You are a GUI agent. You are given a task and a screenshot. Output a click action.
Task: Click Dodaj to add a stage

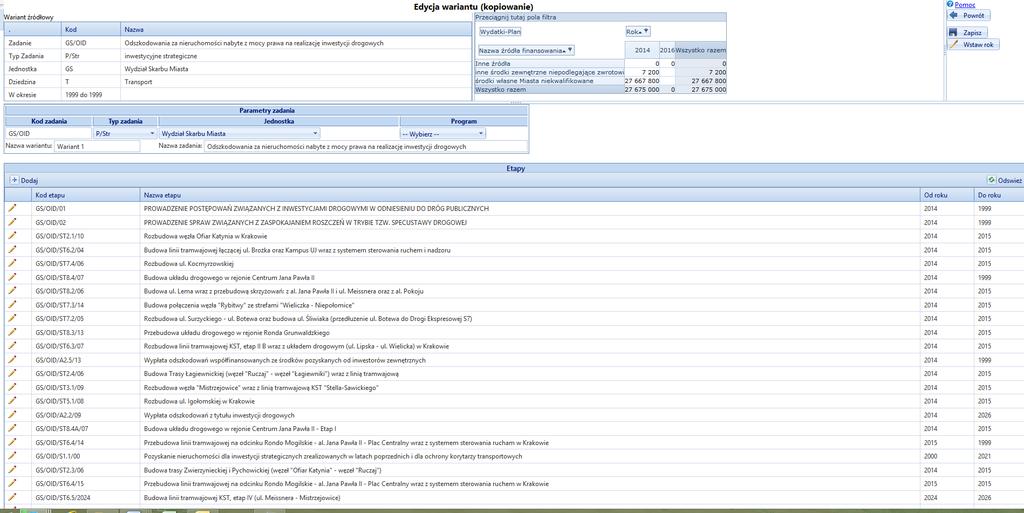(25, 179)
